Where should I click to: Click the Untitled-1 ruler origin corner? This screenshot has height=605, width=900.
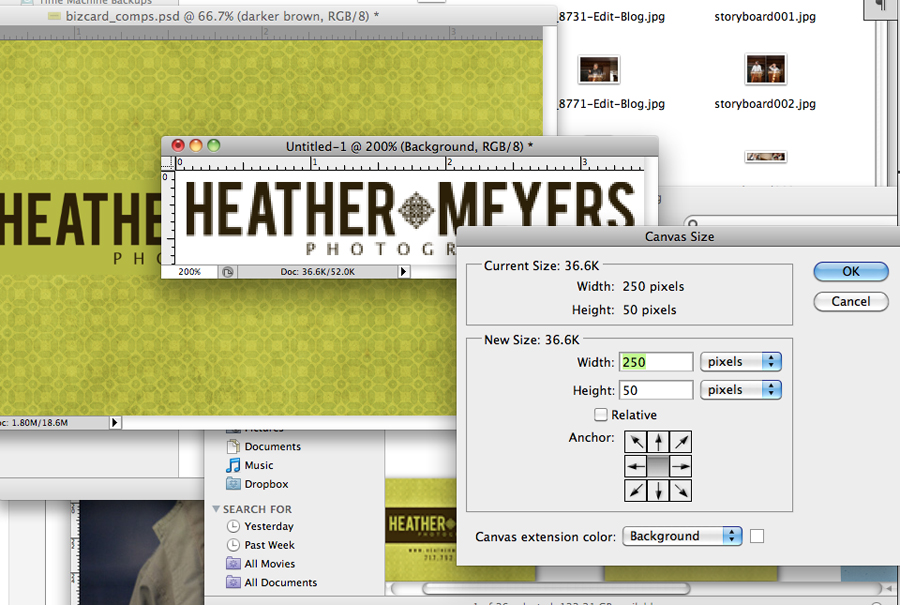click(x=168, y=162)
